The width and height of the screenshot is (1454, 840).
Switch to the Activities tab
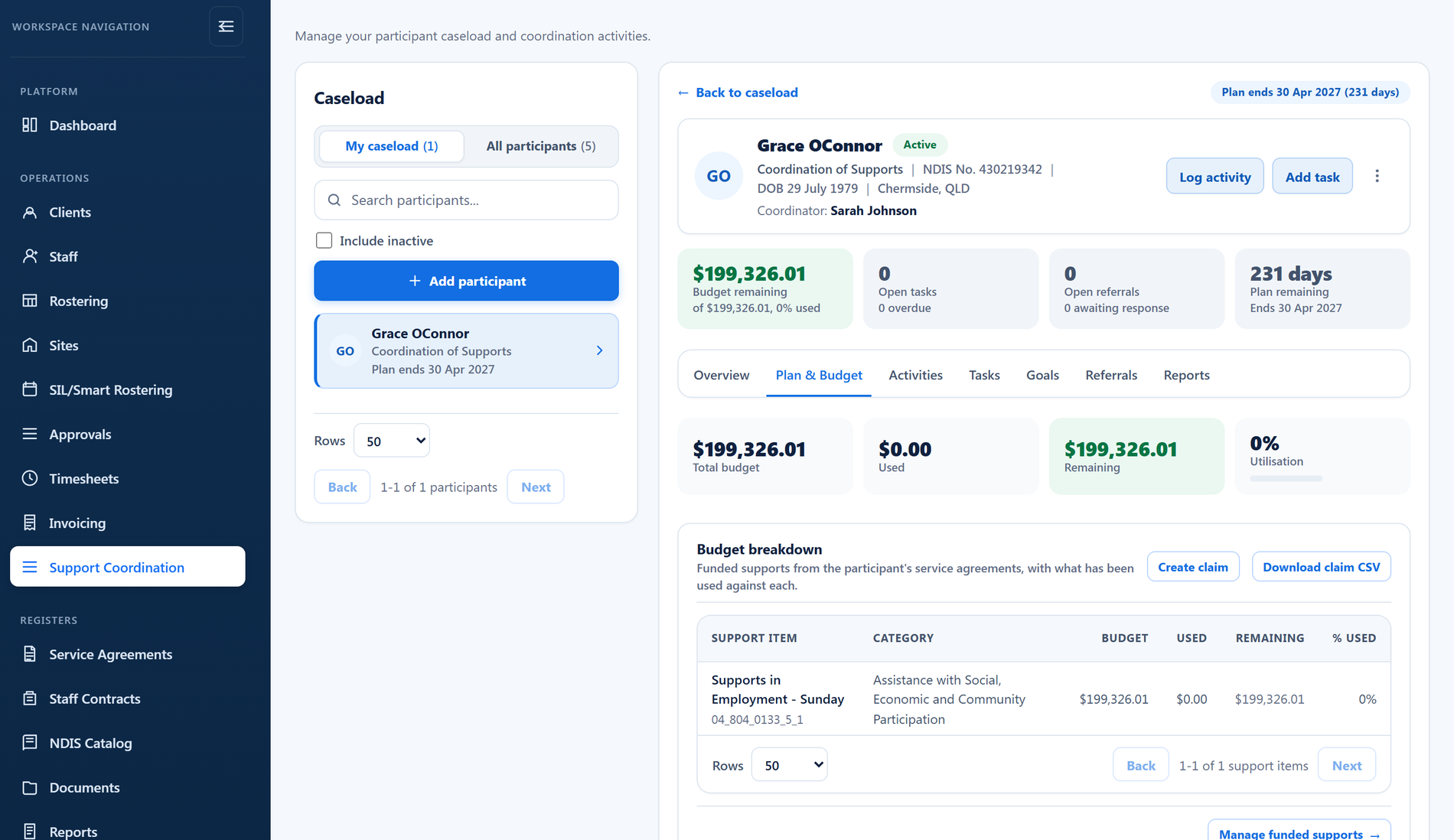pyautogui.click(x=915, y=375)
